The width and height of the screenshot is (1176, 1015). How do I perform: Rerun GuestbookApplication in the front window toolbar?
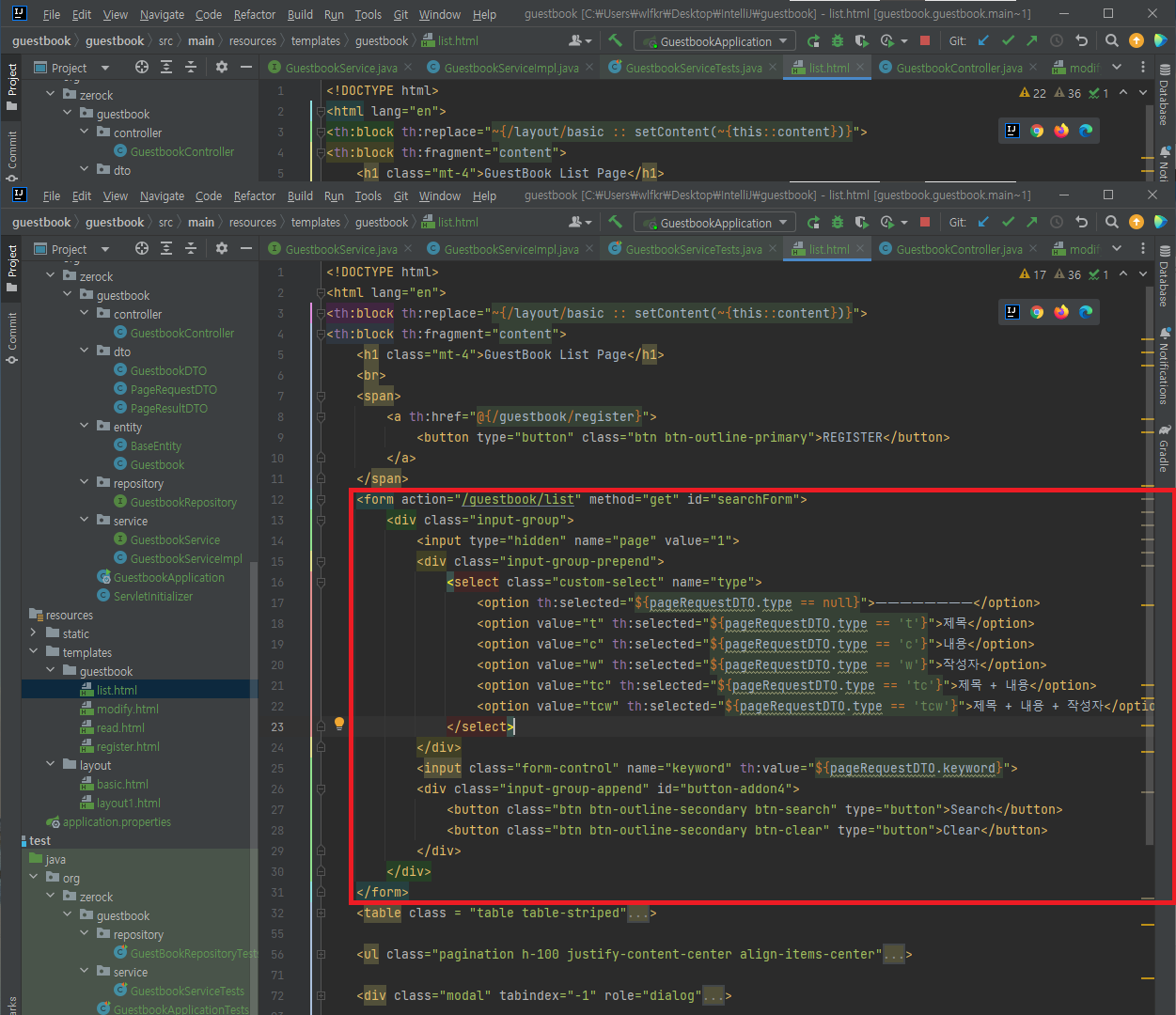click(x=813, y=223)
